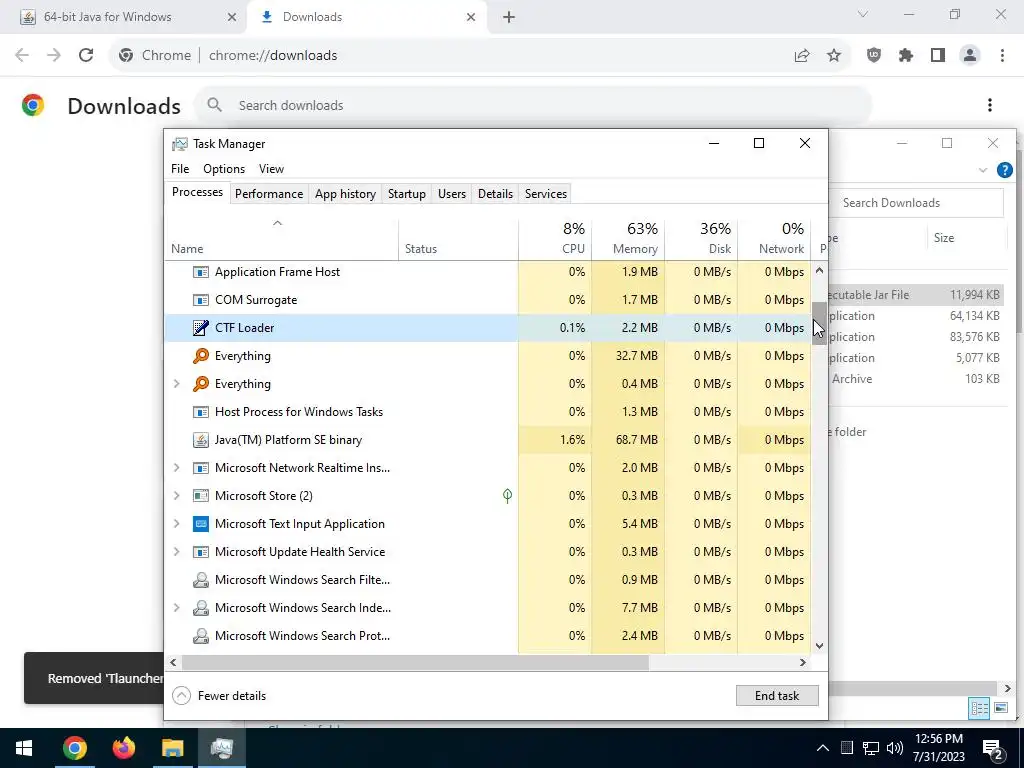Switch to the Details tab
The height and width of the screenshot is (768, 1024).
[x=495, y=194]
